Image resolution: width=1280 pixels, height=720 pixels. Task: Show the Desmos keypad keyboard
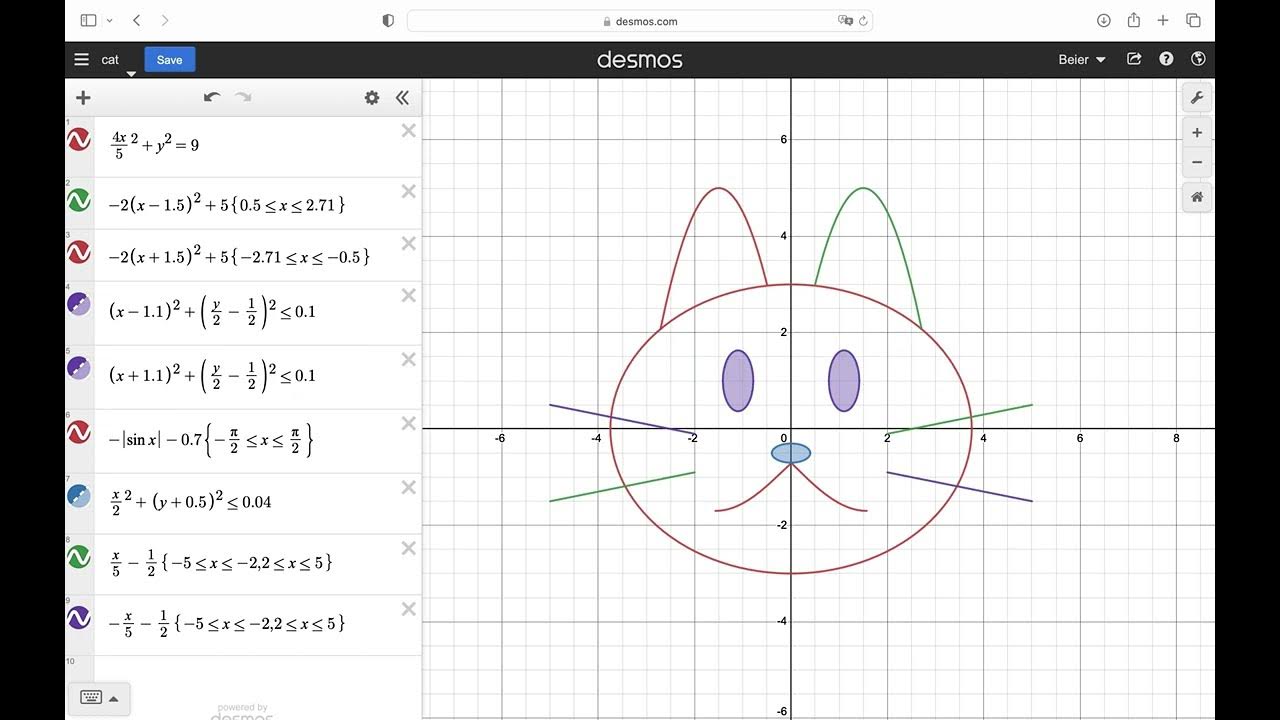(x=91, y=698)
